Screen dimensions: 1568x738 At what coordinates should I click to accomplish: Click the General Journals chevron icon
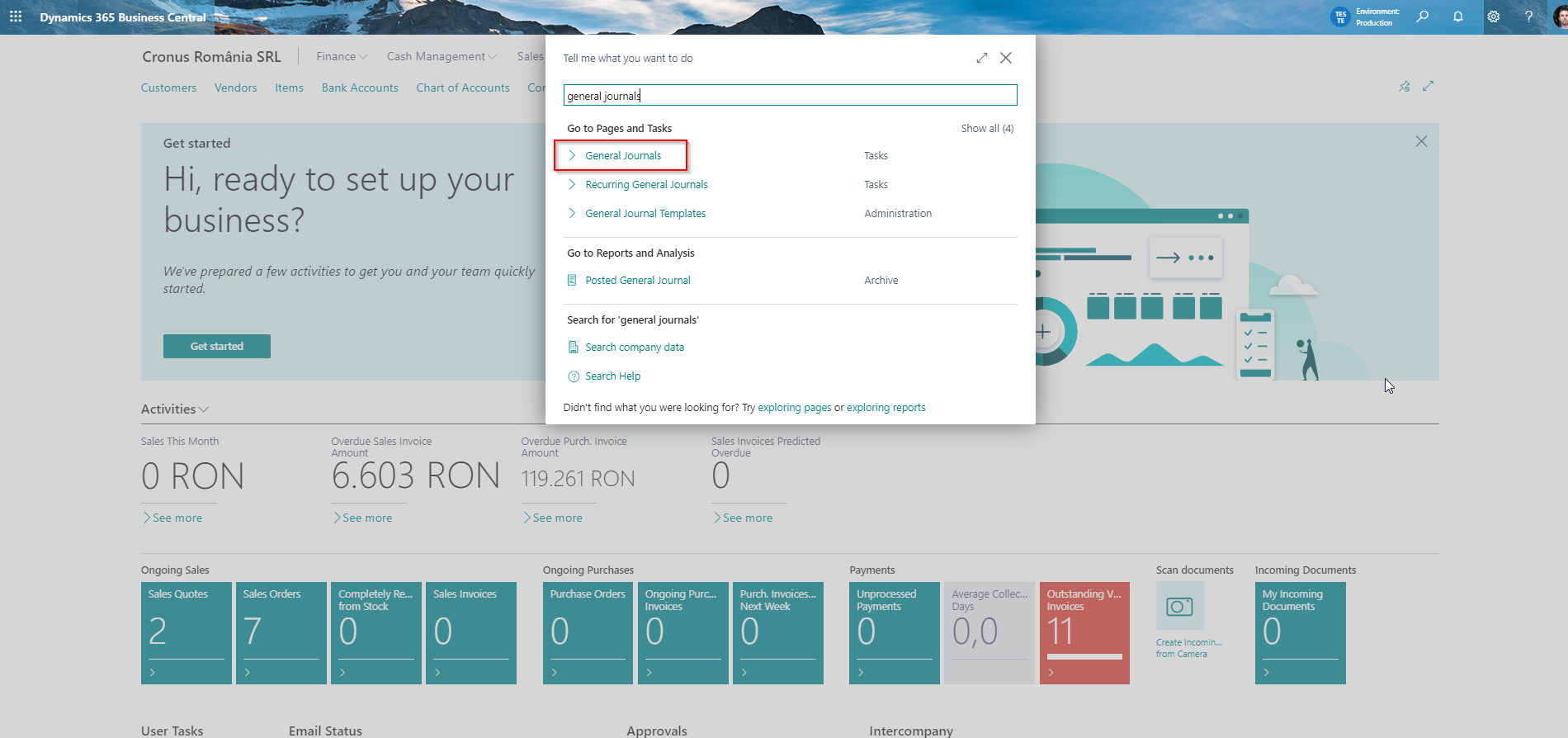(x=572, y=155)
